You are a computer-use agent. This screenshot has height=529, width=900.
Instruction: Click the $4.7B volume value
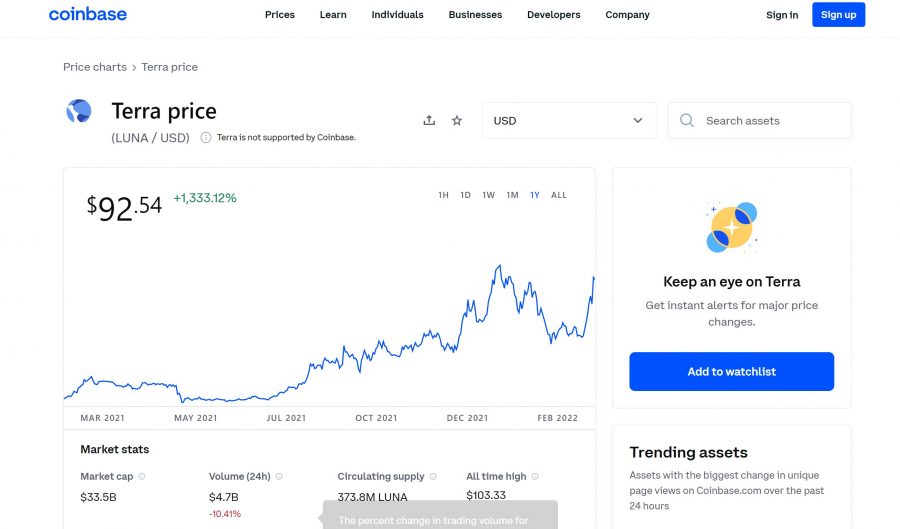click(223, 497)
